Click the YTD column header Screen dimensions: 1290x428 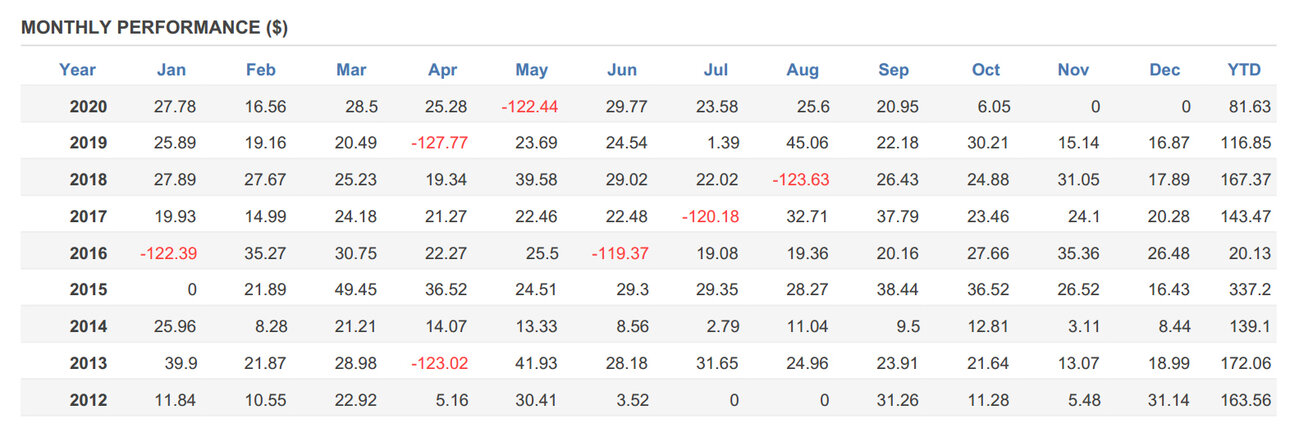[1244, 70]
